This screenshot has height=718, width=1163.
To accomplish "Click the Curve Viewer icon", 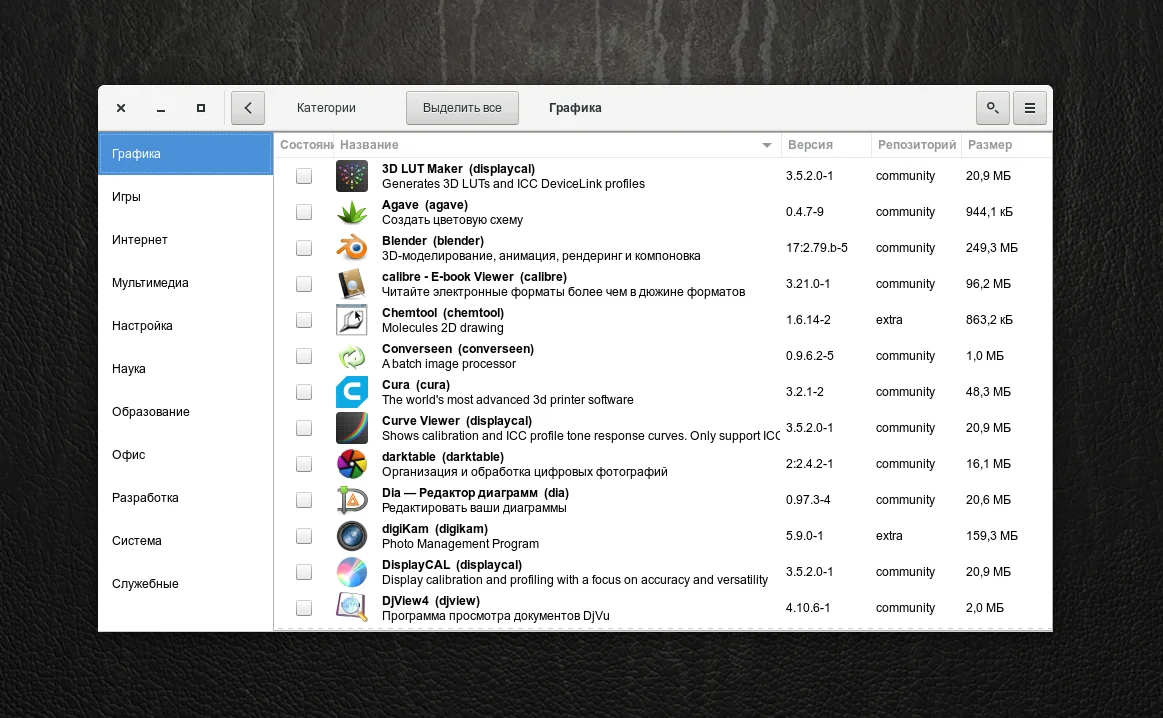I will point(352,428).
